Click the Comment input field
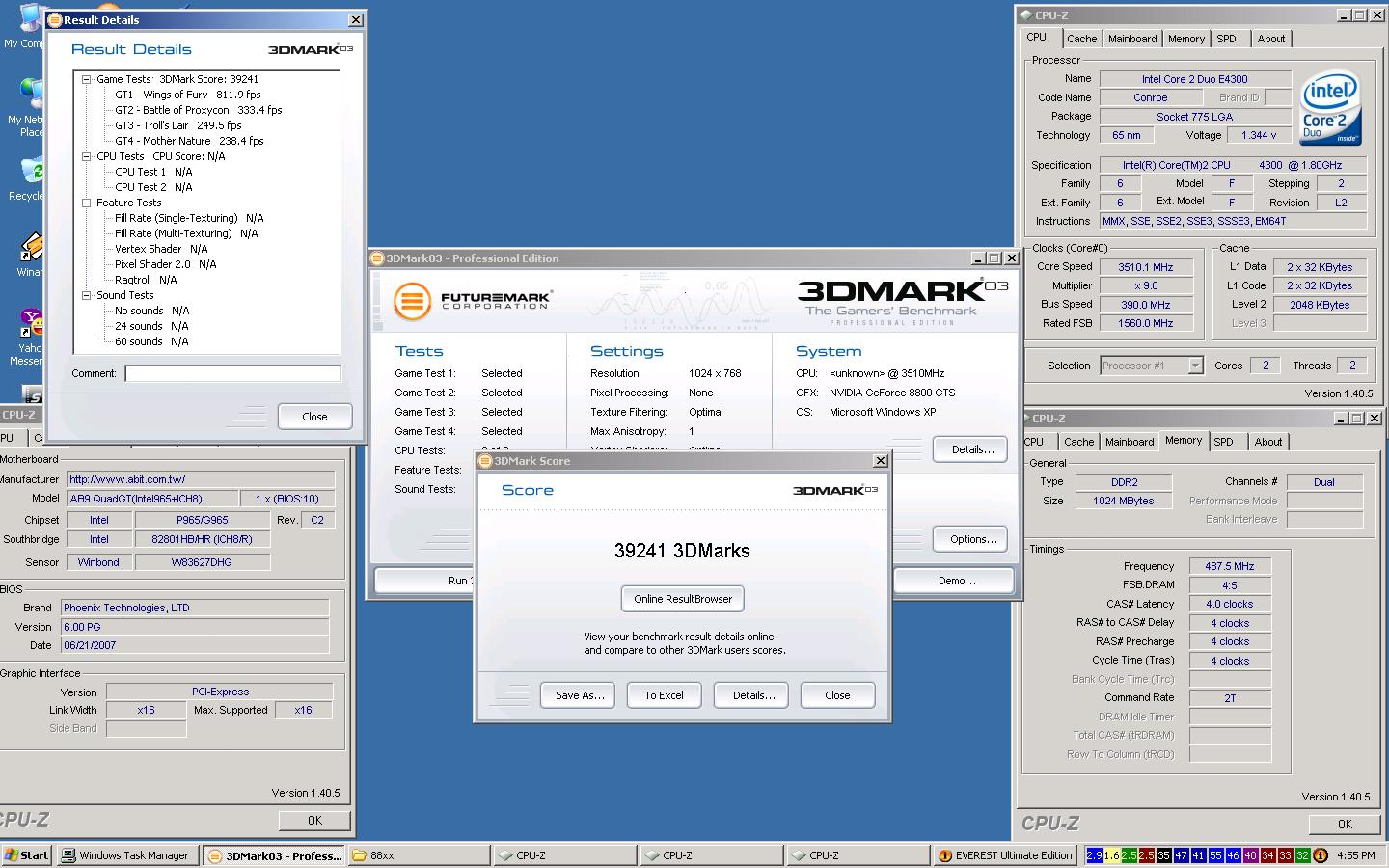Viewport: 1389px width, 868px height. 232,373
